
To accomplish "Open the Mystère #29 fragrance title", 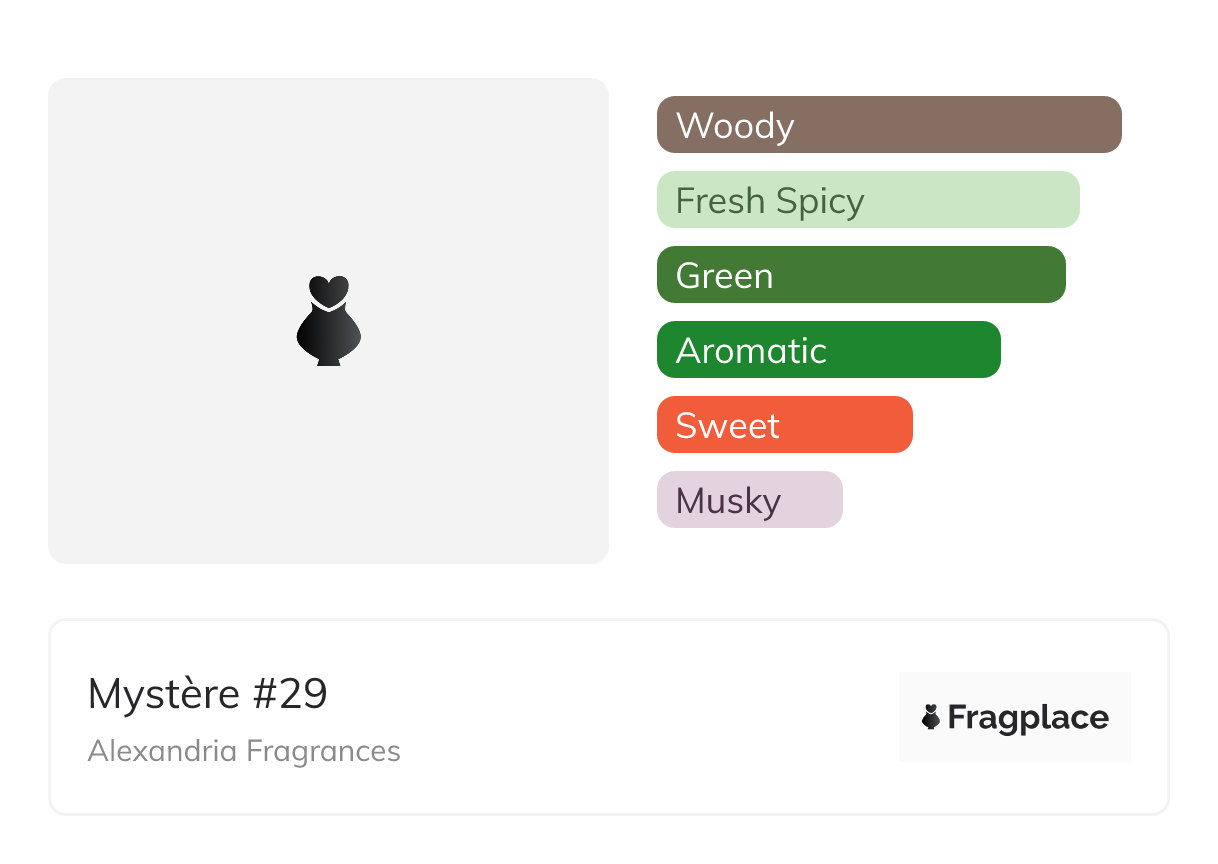I will [208, 694].
